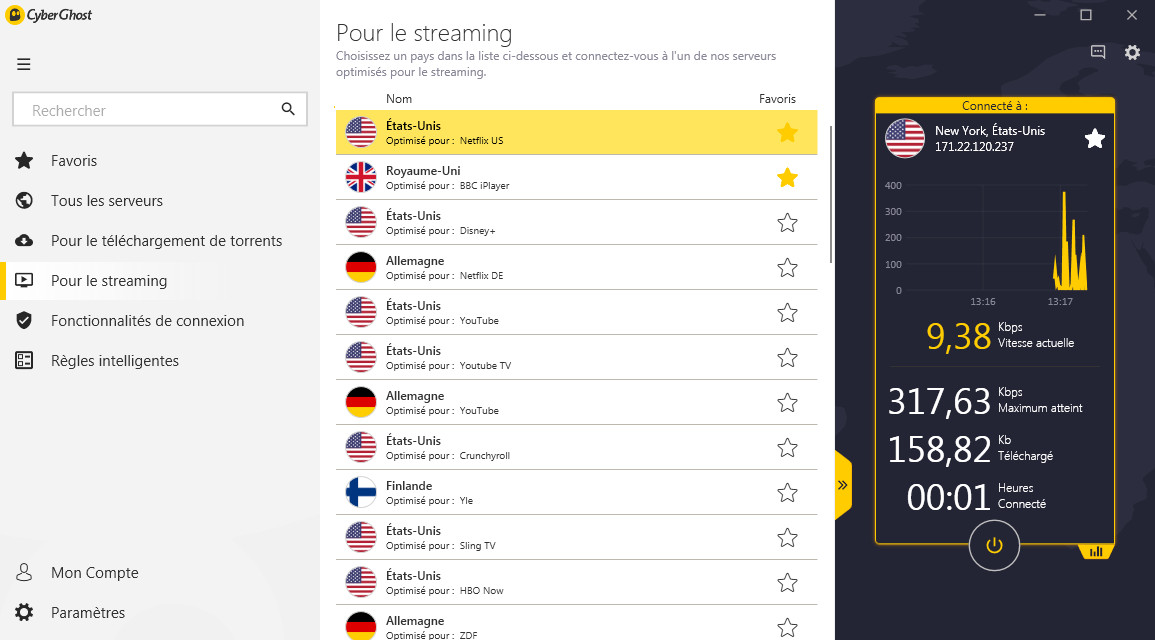Select Finlande Yle server row
This screenshot has width=1155, height=640.
tap(576, 493)
